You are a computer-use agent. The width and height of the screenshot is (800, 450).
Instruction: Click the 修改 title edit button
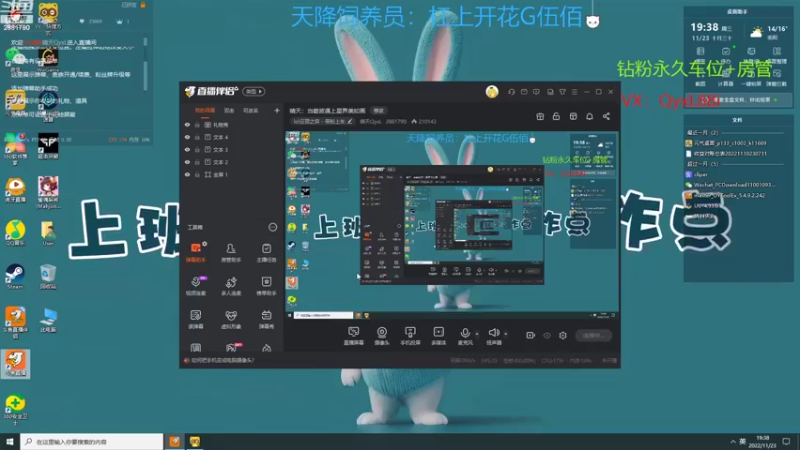coord(379,110)
